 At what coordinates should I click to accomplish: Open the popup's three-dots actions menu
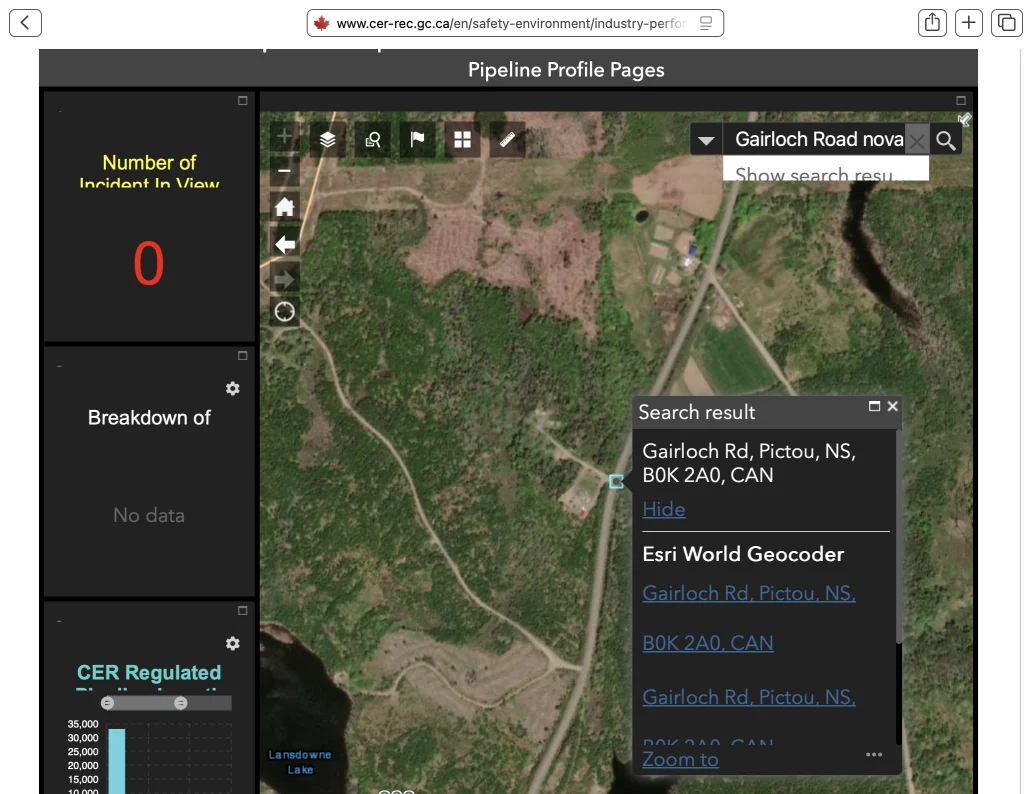tap(874, 755)
